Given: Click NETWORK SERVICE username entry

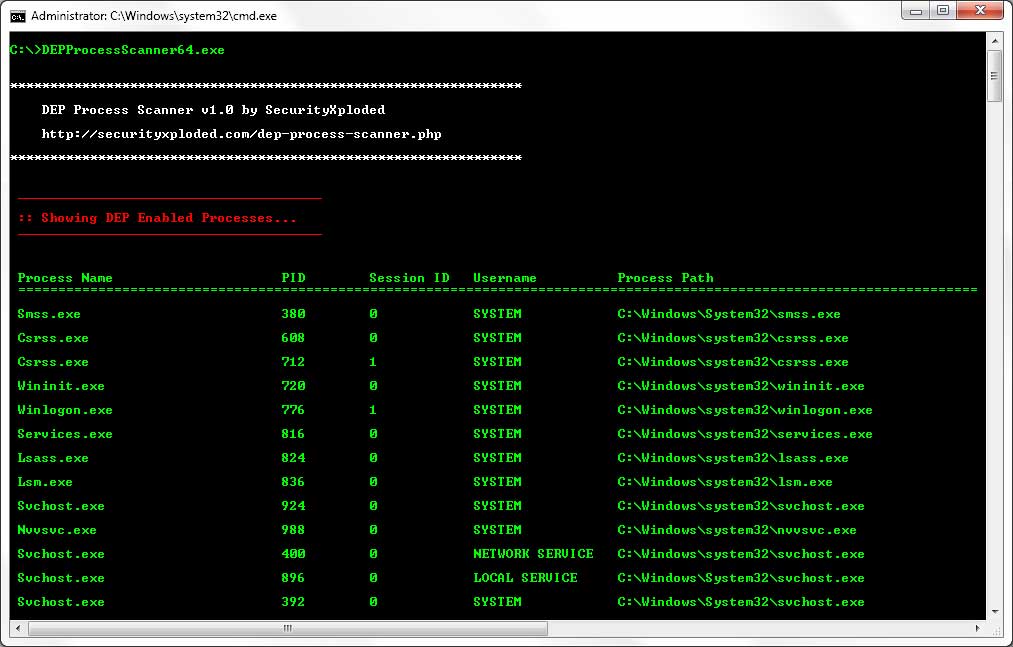Looking at the screenshot, I should tap(533, 554).
